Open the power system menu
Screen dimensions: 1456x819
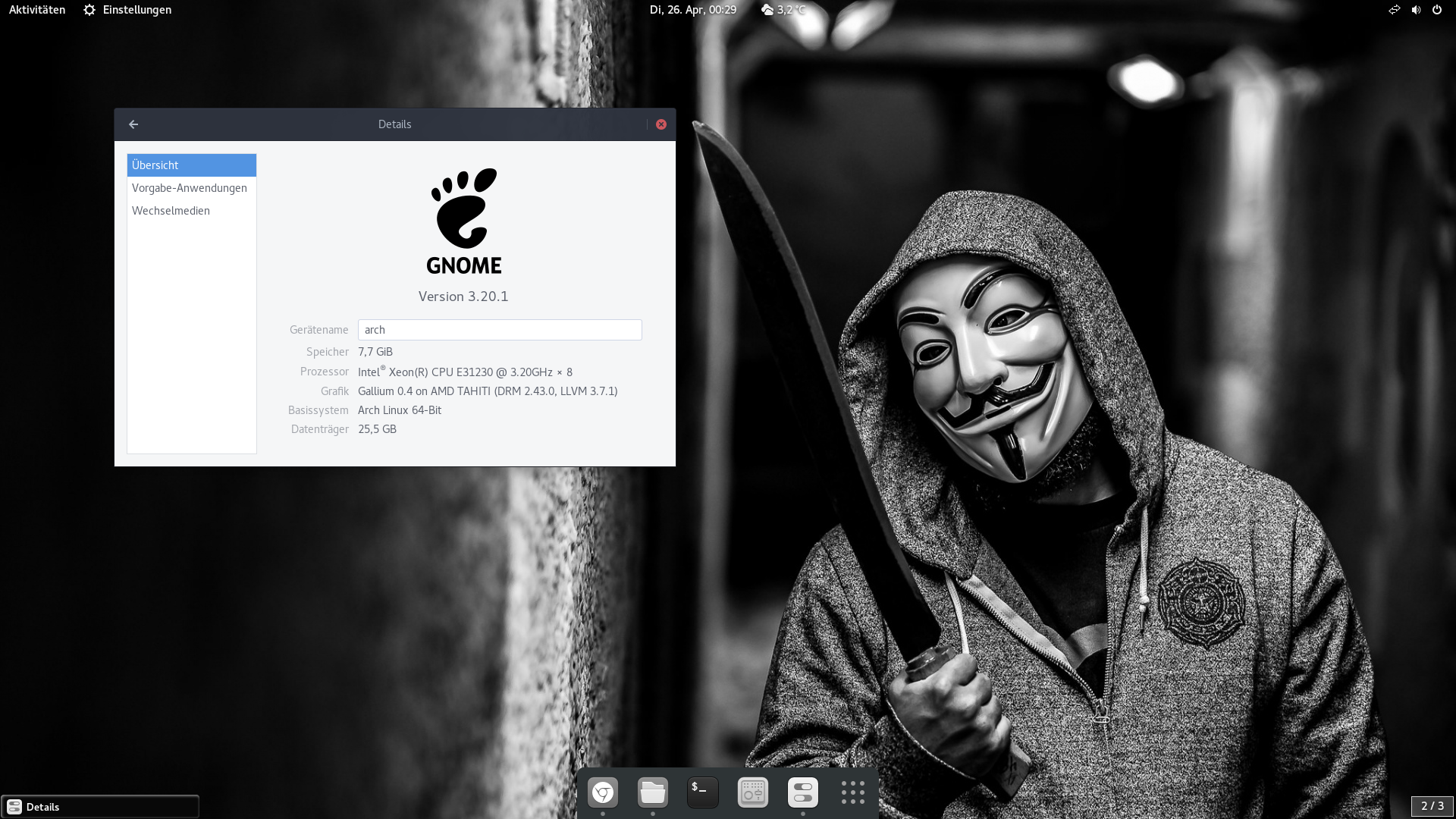pyautogui.click(x=1437, y=10)
